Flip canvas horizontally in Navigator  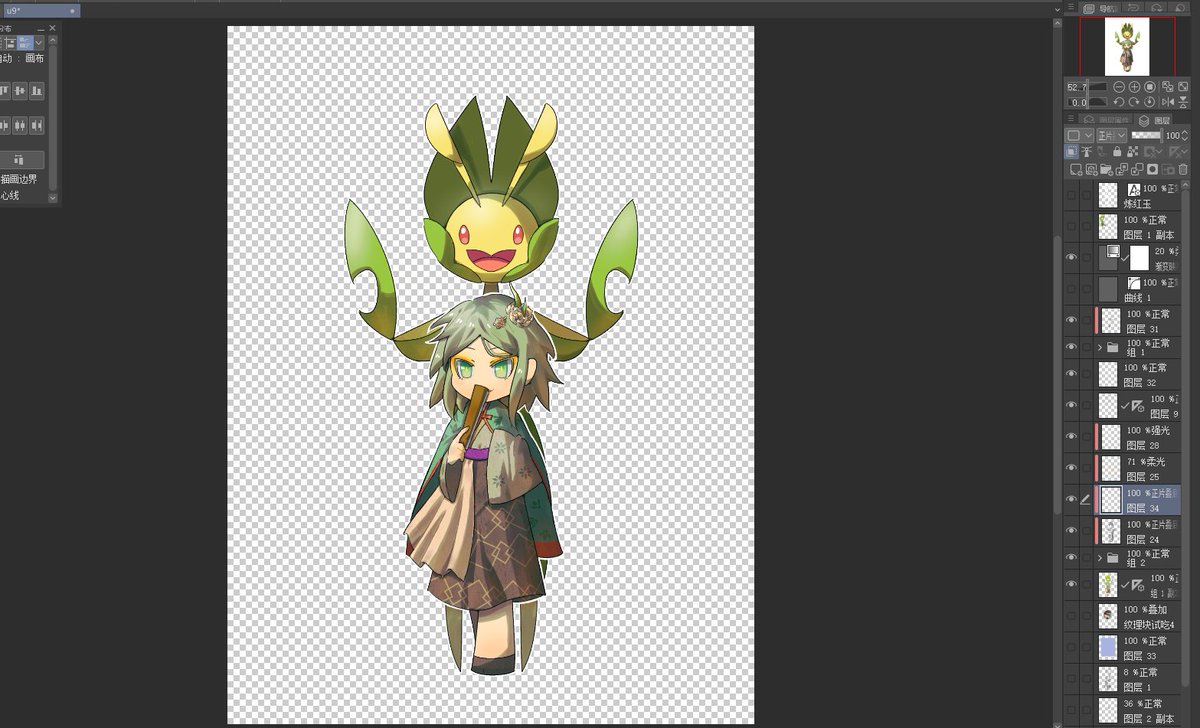tap(1168, 102)
